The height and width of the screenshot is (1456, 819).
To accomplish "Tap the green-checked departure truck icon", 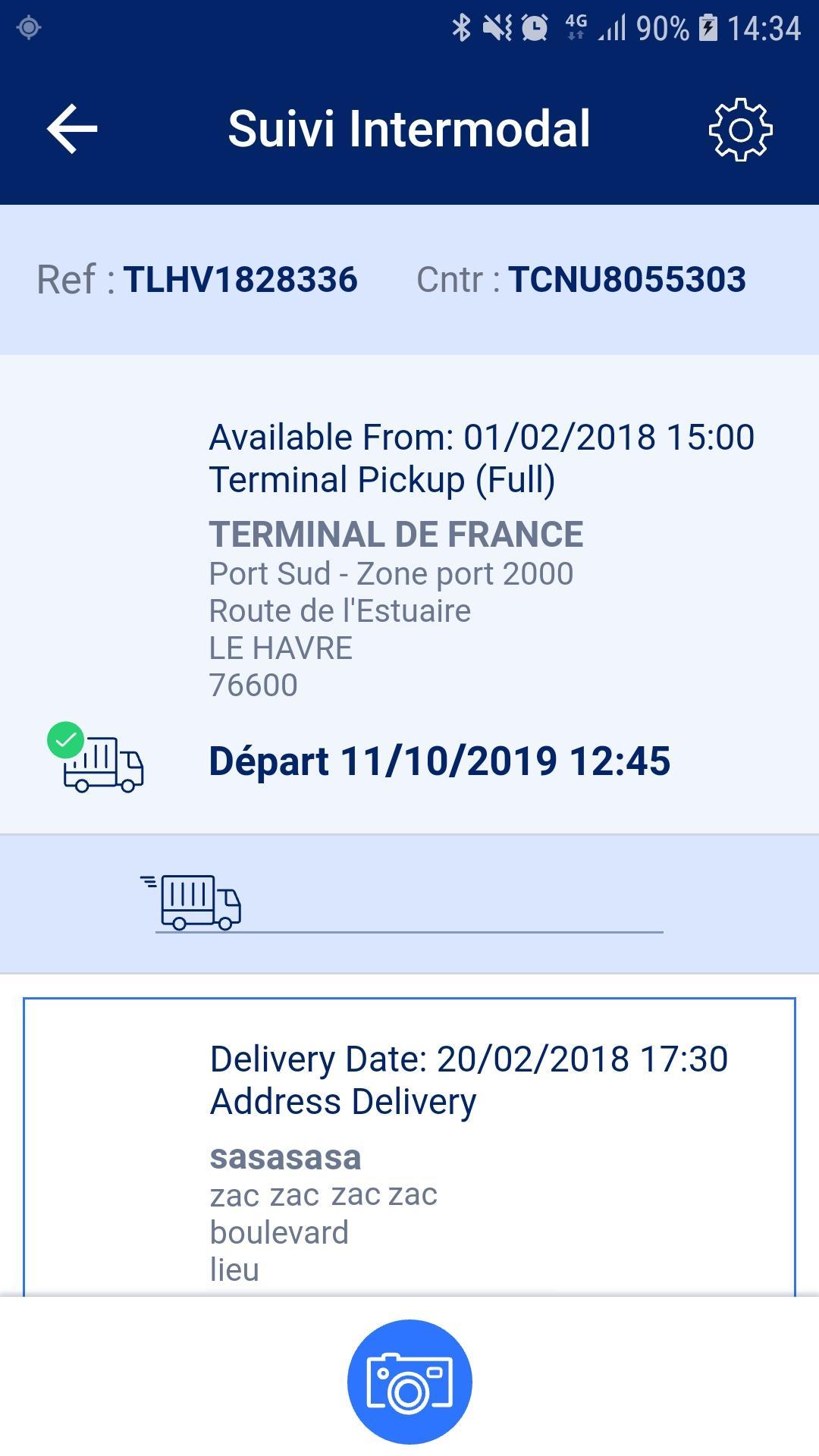I will coord(96,758).
